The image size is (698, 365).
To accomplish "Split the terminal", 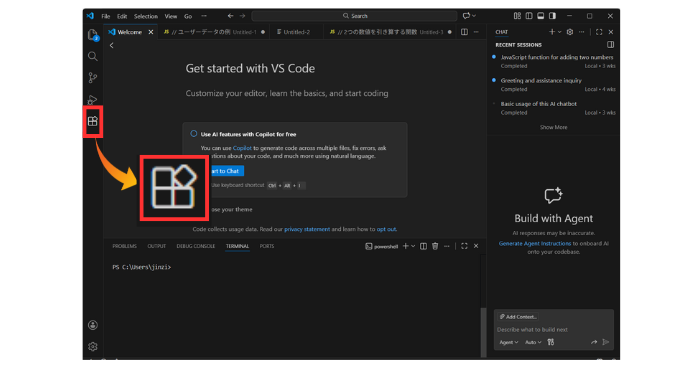I will point(423,246).
